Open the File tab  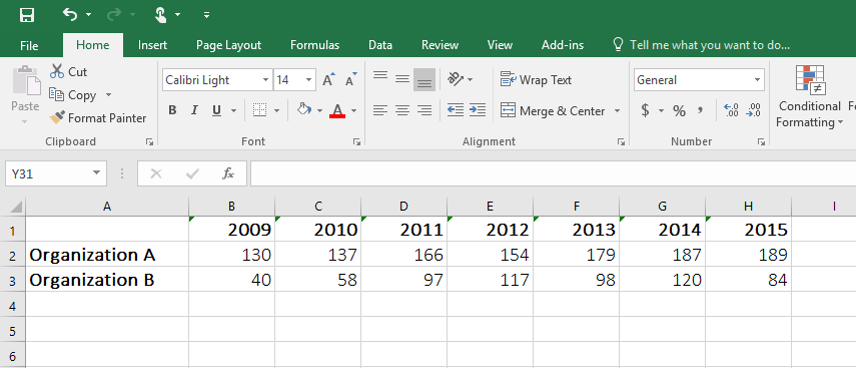(x=29, y=45)
